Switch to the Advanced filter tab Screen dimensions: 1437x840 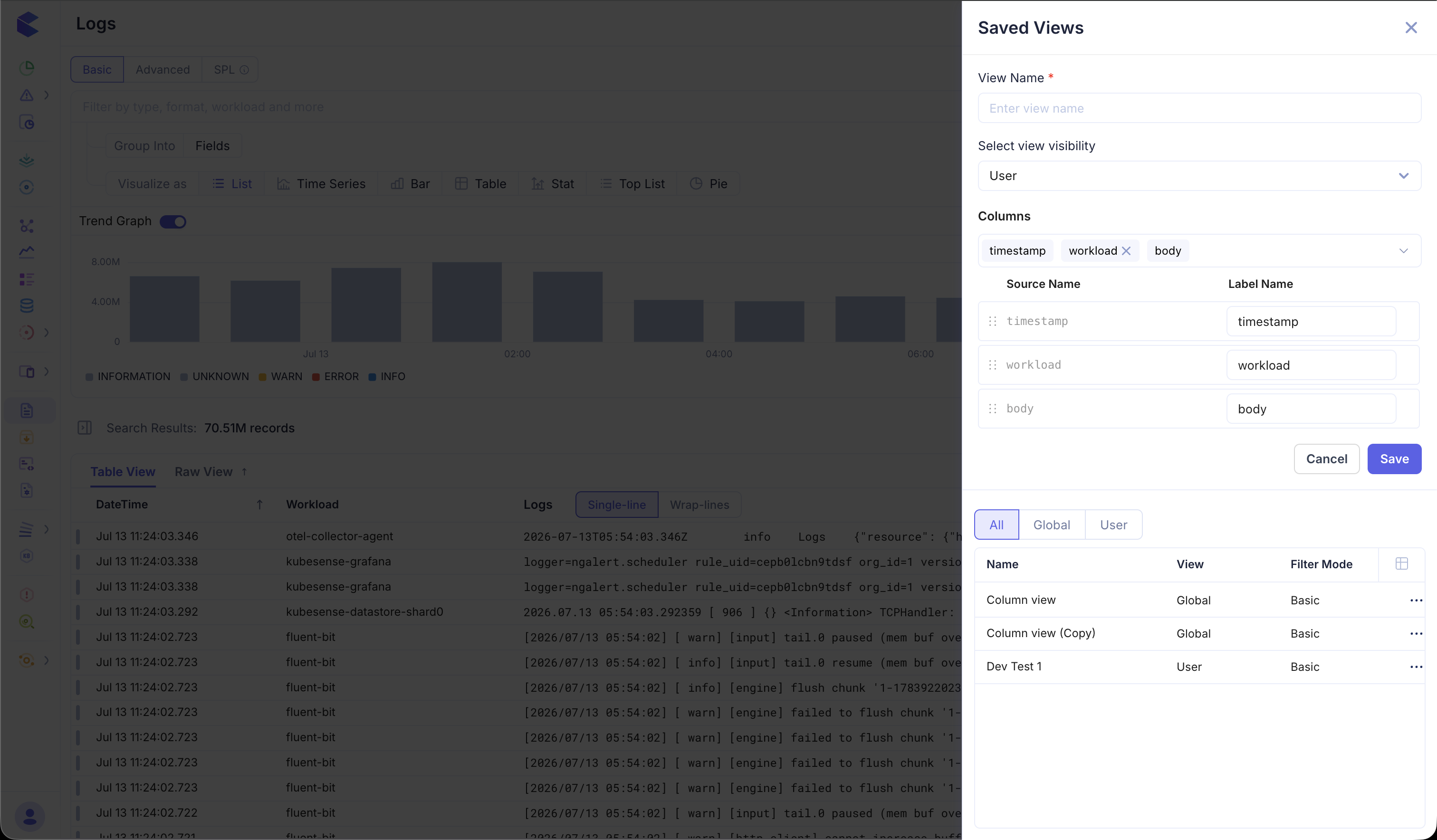pyautogui.click(x=163, y=69)
